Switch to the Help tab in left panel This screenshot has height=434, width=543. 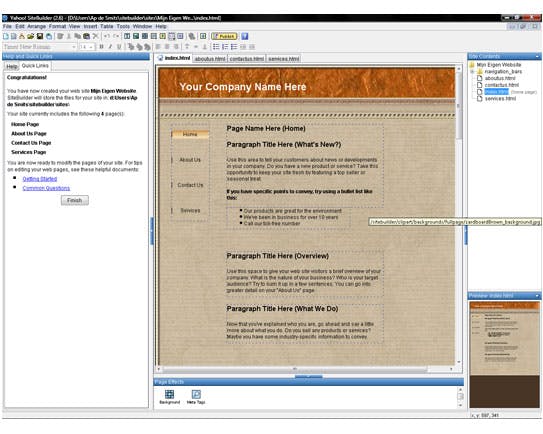[x=11, y=67]
